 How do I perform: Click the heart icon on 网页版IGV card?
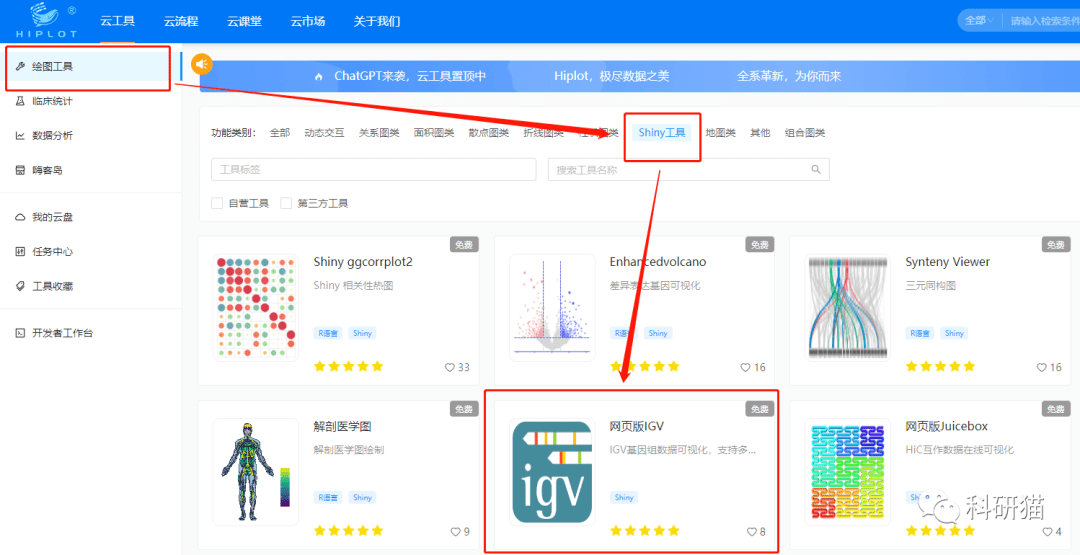(752, 532)
